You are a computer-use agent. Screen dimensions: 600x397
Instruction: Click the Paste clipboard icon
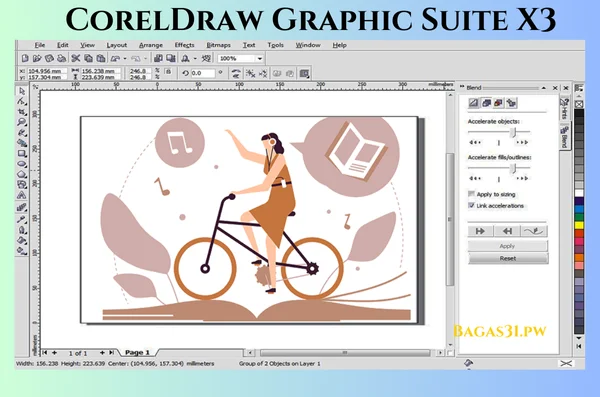pos(101,58)
